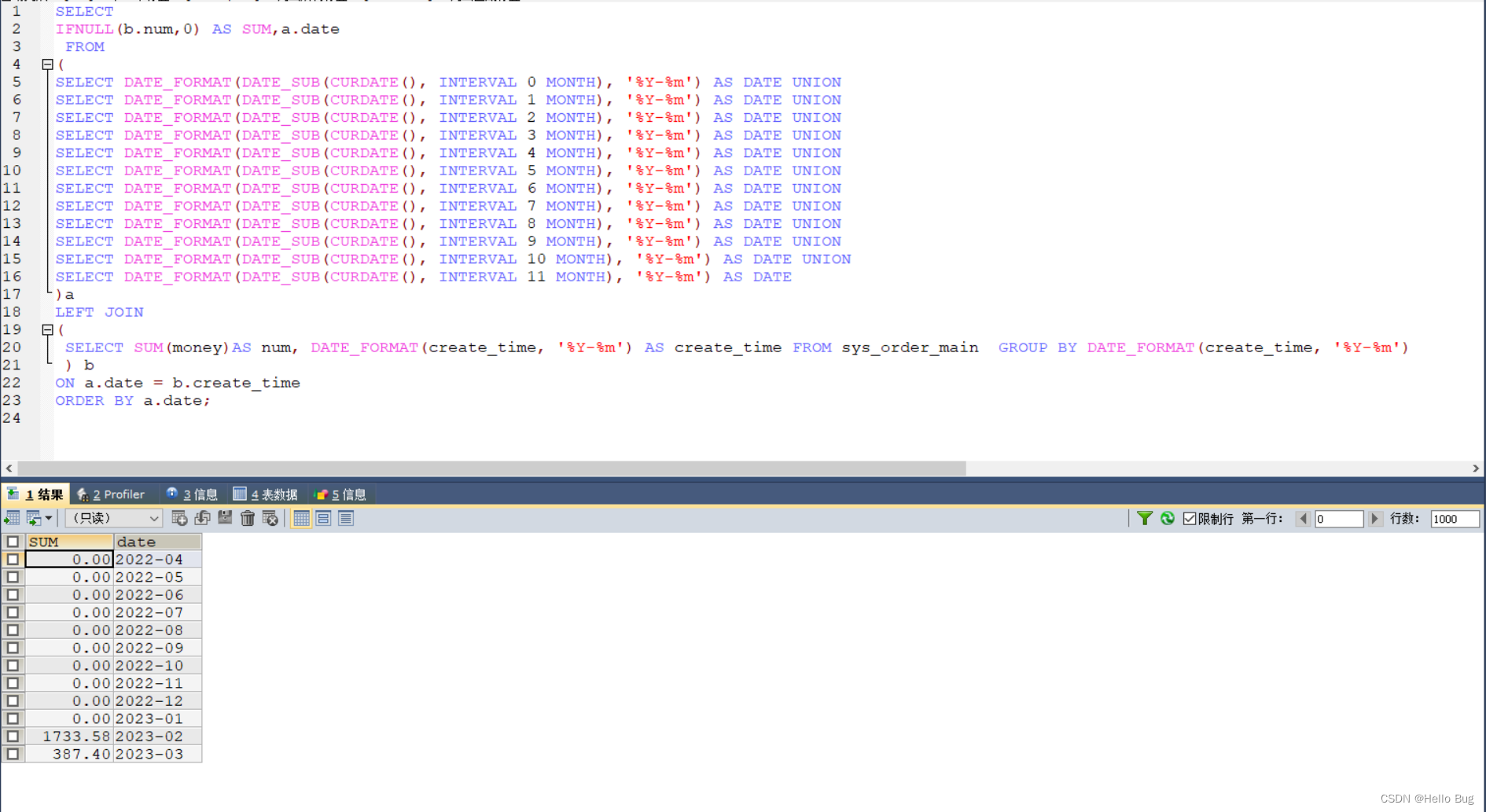This screenshot has width=1486, height=812.
Task: Collapse the code fold at line 19
Action: [47, 330]
